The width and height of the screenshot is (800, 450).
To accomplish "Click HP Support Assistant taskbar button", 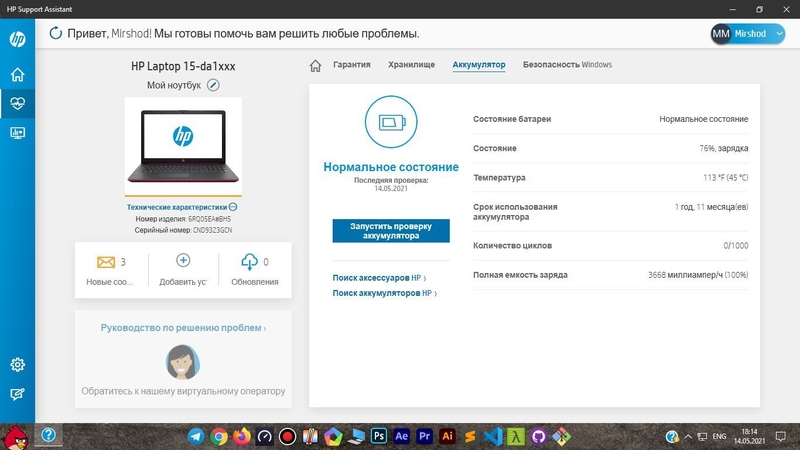I will tap(48, 435).
